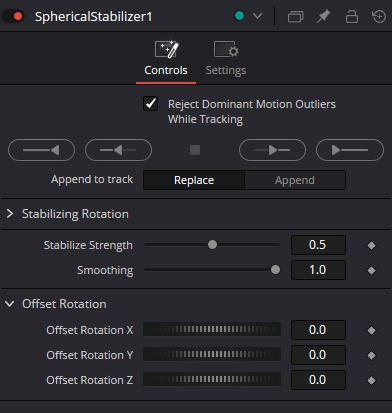Image resolution: width=392 pixels, height=413 pixels.
Task: Select Append for Append to track
Action: click(x=295, y=180)
